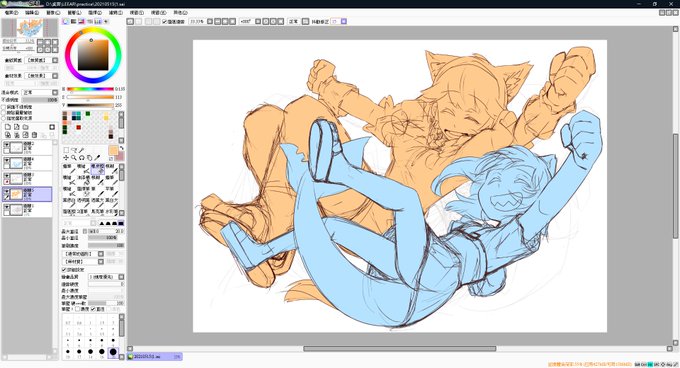Toggle visibility of the selected orange layer
The height and width of the screenshot is (368, 680).
tap(7, 191)
